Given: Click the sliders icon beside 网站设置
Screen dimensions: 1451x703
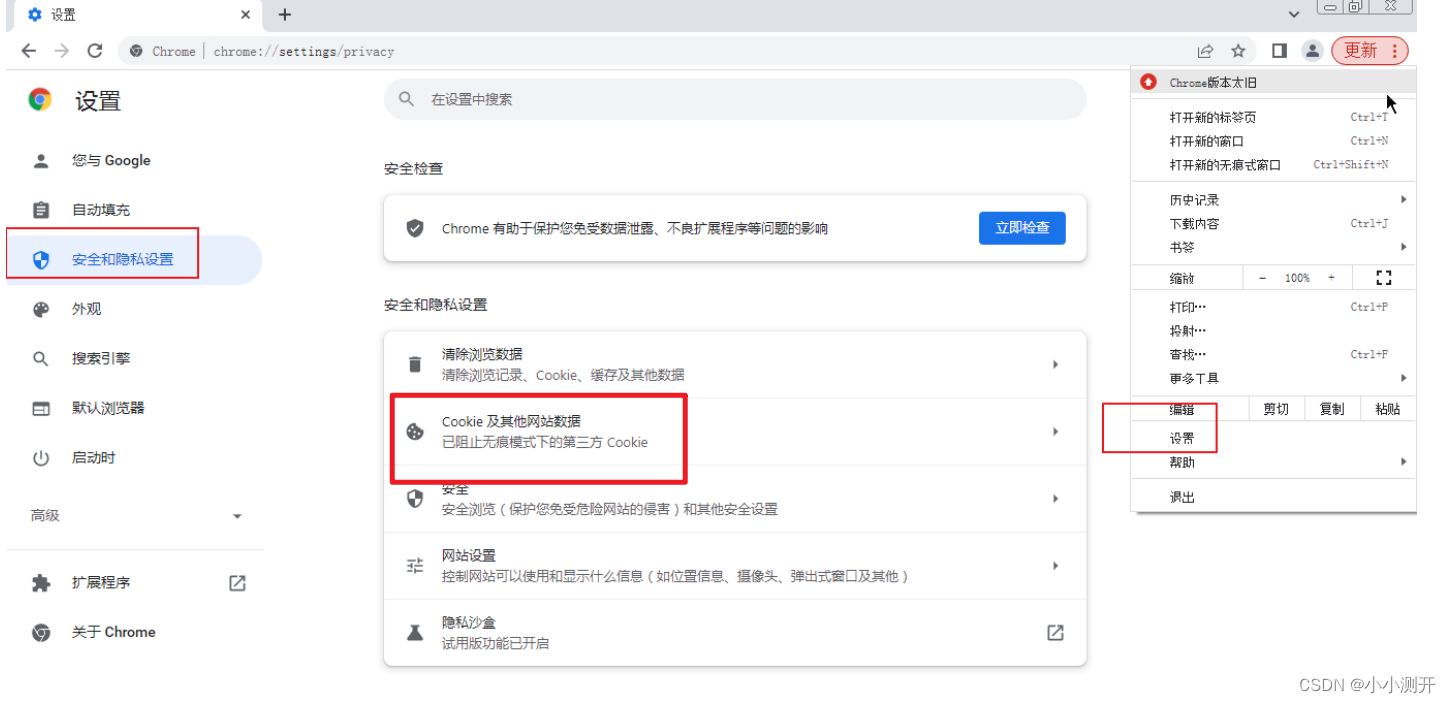Looking at the screenshot, I should (x=415, y=566).
